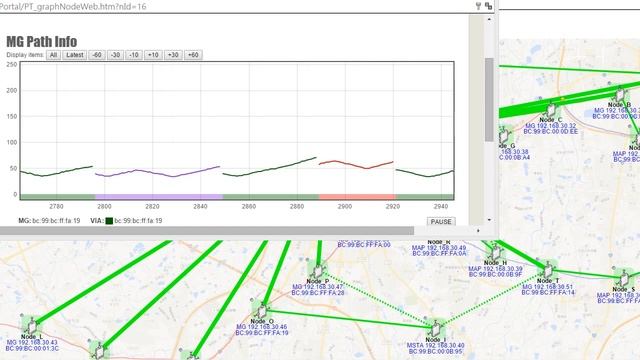Shift graph back by -30

[x=116, y=55]
